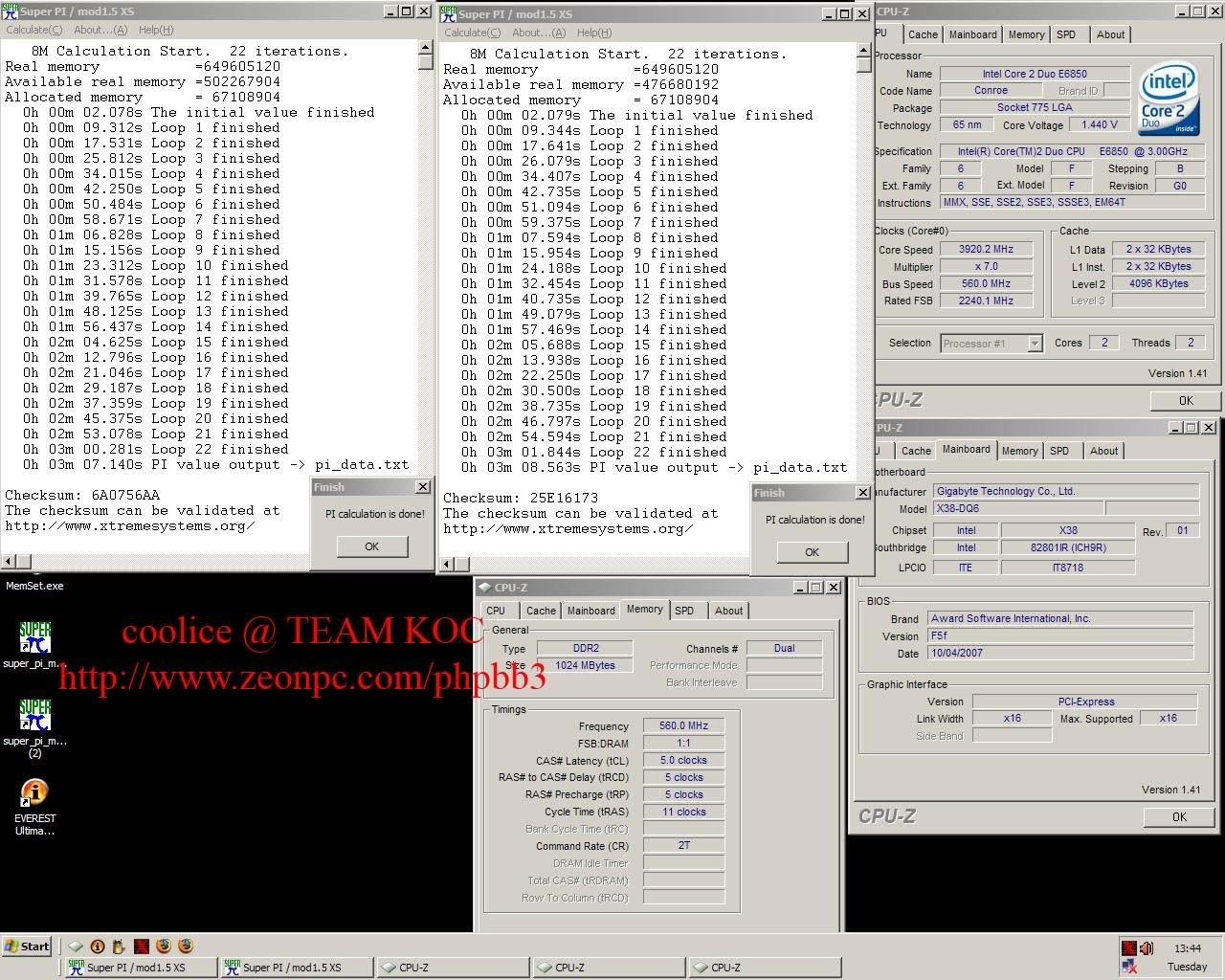This screenshot has width=1225, height=980.
Task: Click the right Super PI title bar icon
Action: point(448,13)
